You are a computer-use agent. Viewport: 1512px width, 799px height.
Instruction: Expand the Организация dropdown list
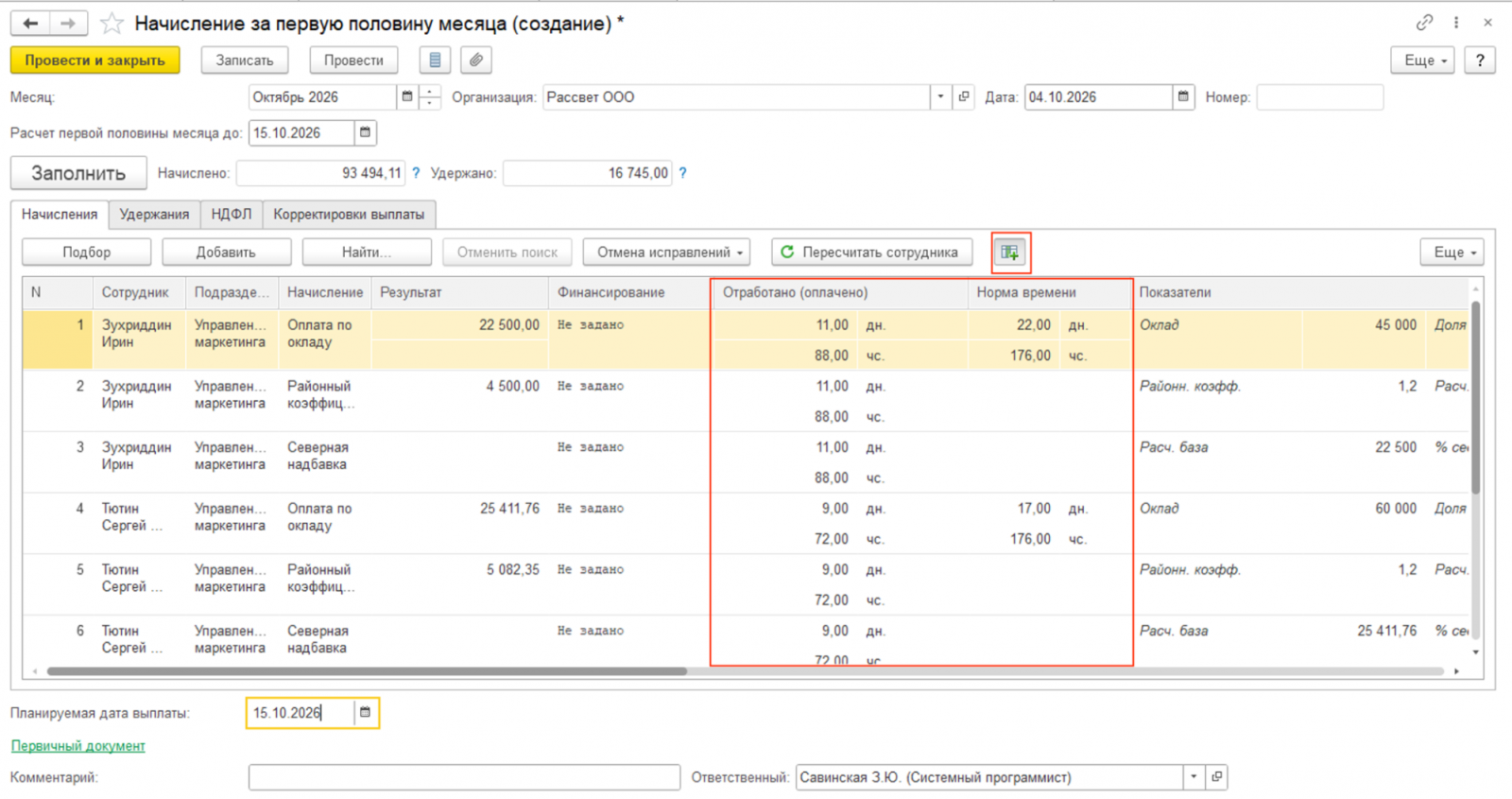coord(940,96)
